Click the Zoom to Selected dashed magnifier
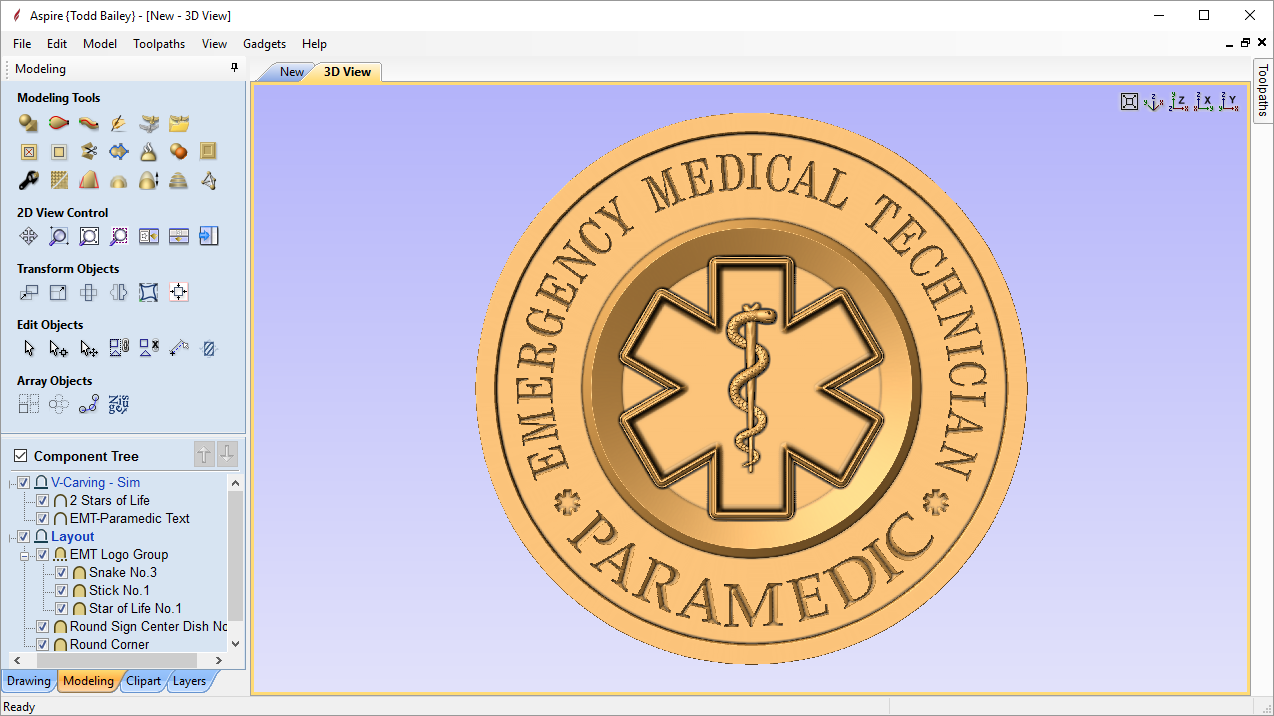Viewport: 1274px width, 716px height. pyautogui.click(x=119, y=237)
